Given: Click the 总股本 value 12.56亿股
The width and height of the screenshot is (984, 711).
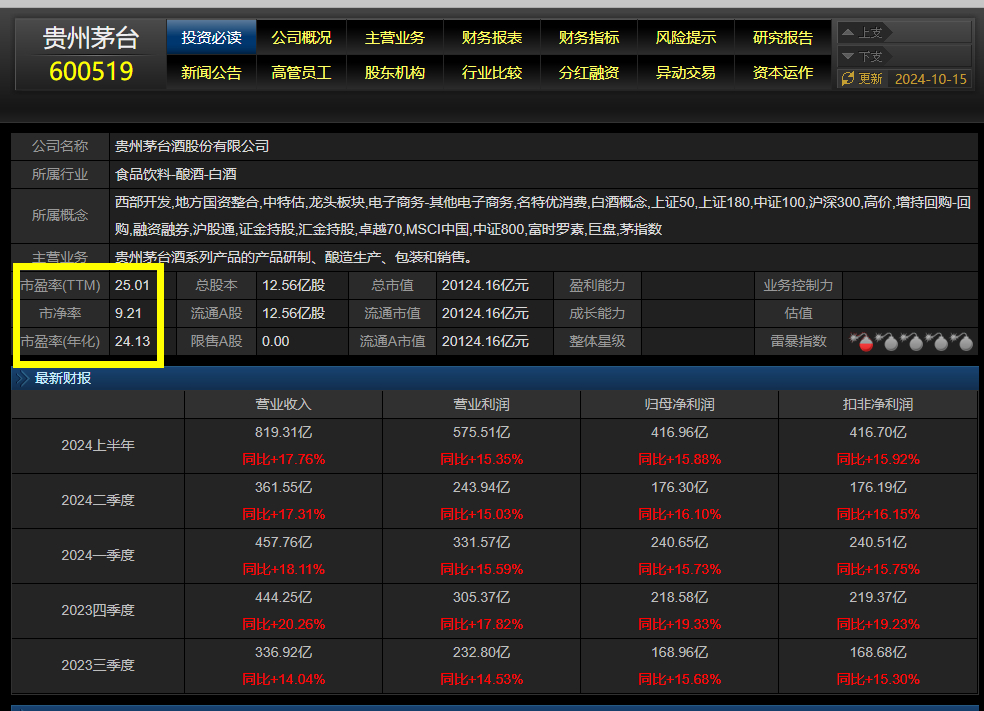Looking at the screenshot, I should (x=294, y=286).
